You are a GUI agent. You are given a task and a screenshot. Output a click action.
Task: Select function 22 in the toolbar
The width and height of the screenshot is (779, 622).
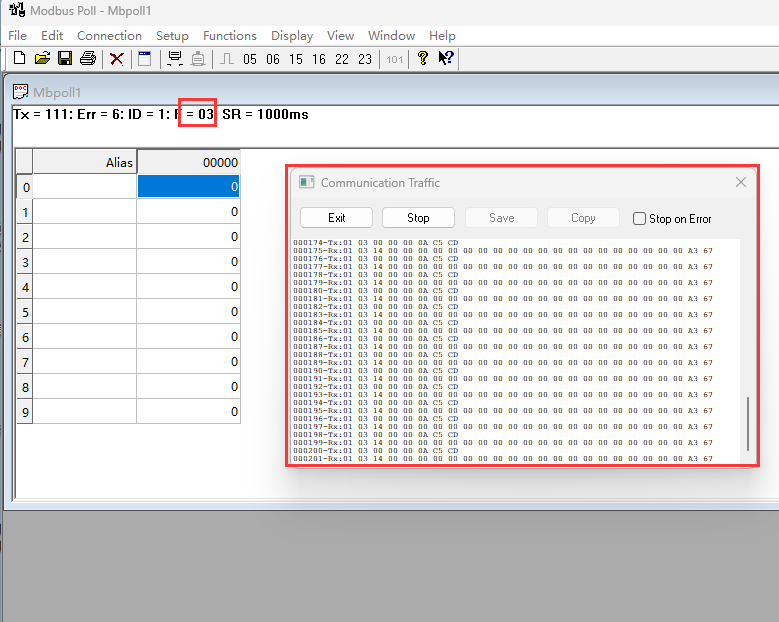pyautogui.click(x=342, y=59)
